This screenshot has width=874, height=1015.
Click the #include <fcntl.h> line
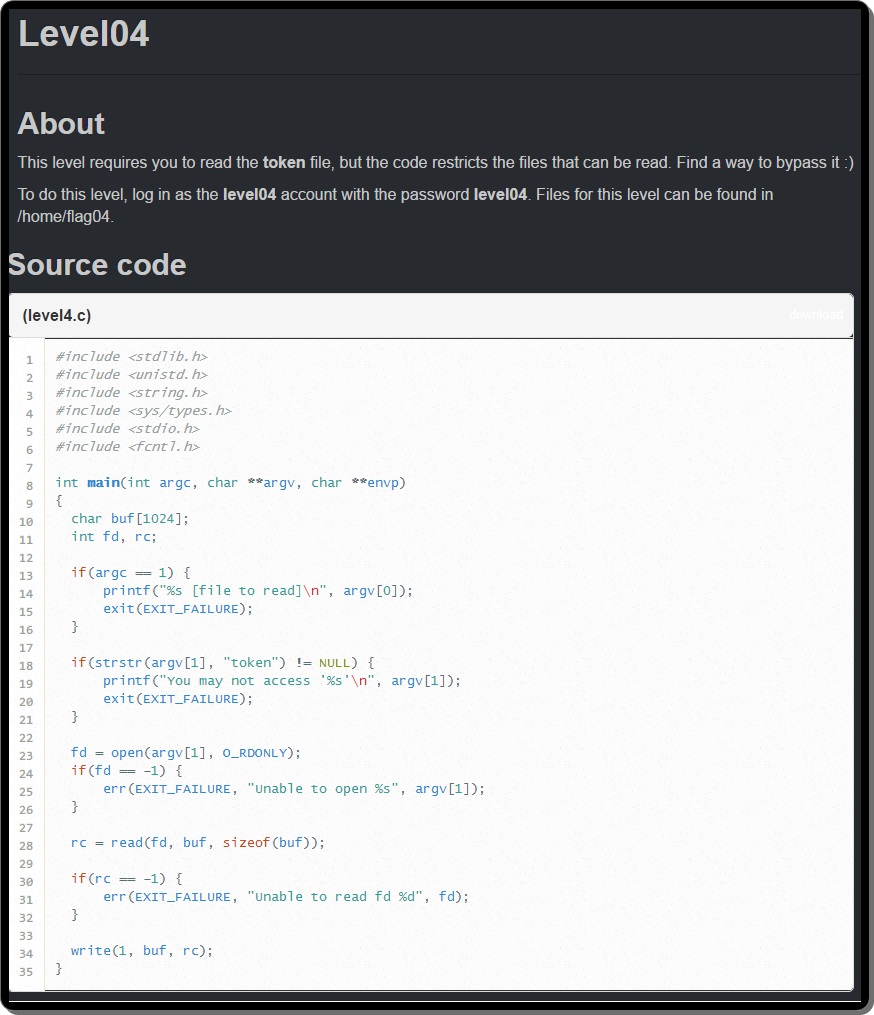point(127,447)
